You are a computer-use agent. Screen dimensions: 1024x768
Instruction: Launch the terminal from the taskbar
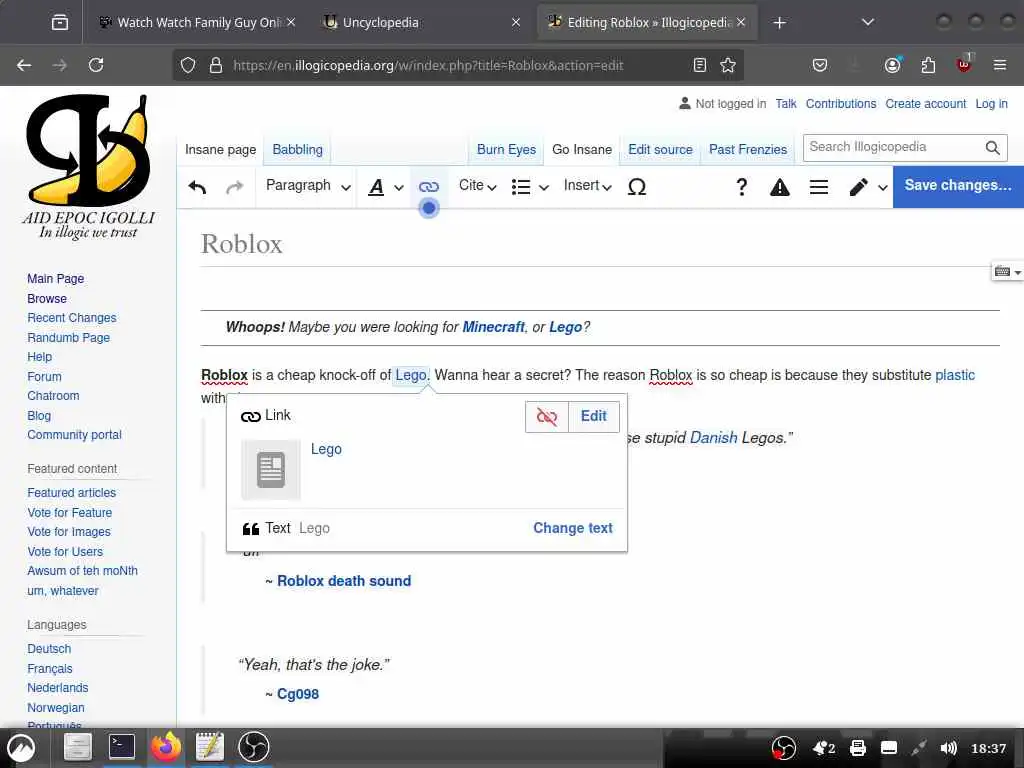click(121, 746)
